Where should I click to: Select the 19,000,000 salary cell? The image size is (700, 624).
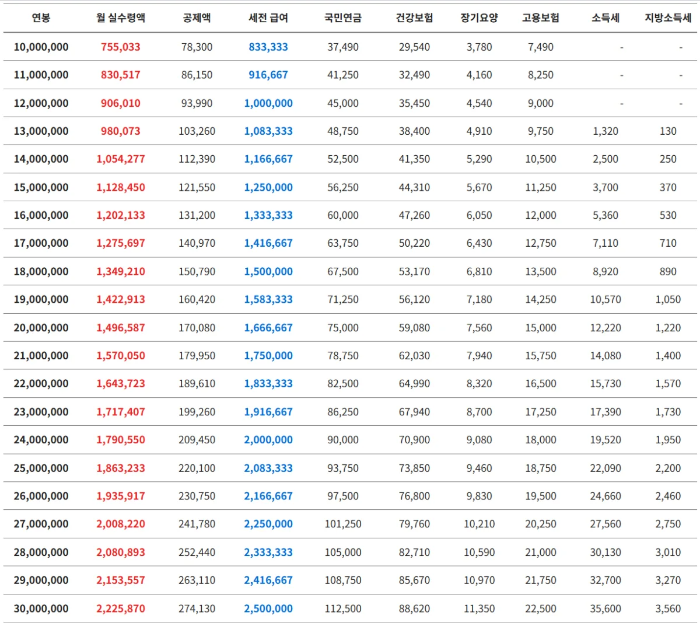point(41,300)
